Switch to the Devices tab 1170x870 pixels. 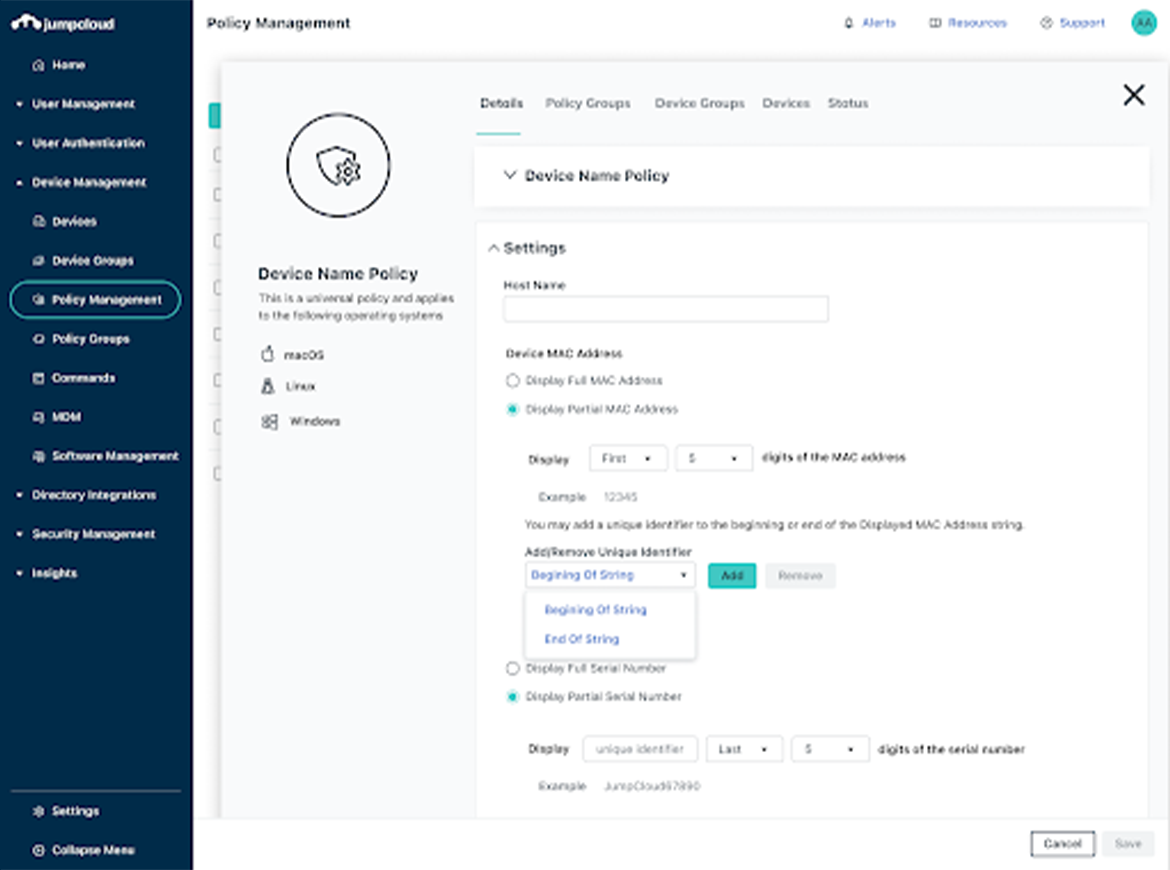[x=786, y=103]
